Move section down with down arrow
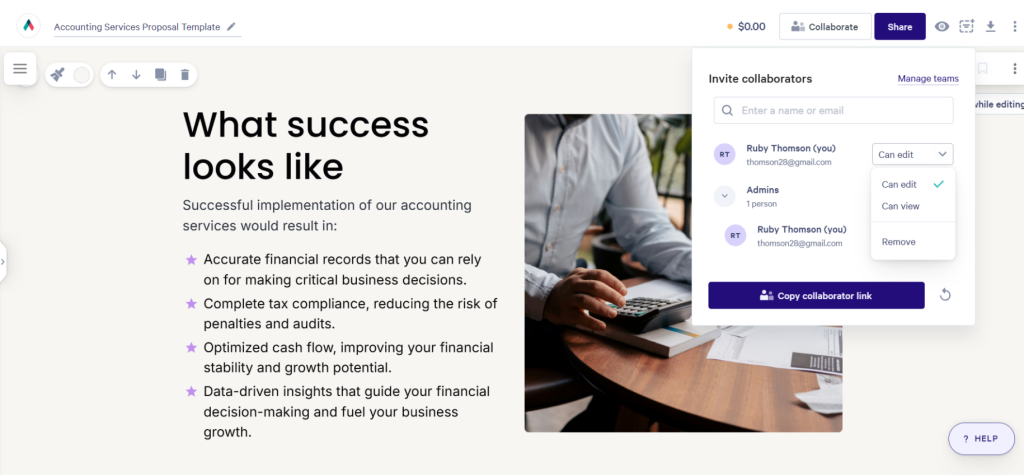Screen dimensions: 1024x476 tap(136, 75)
